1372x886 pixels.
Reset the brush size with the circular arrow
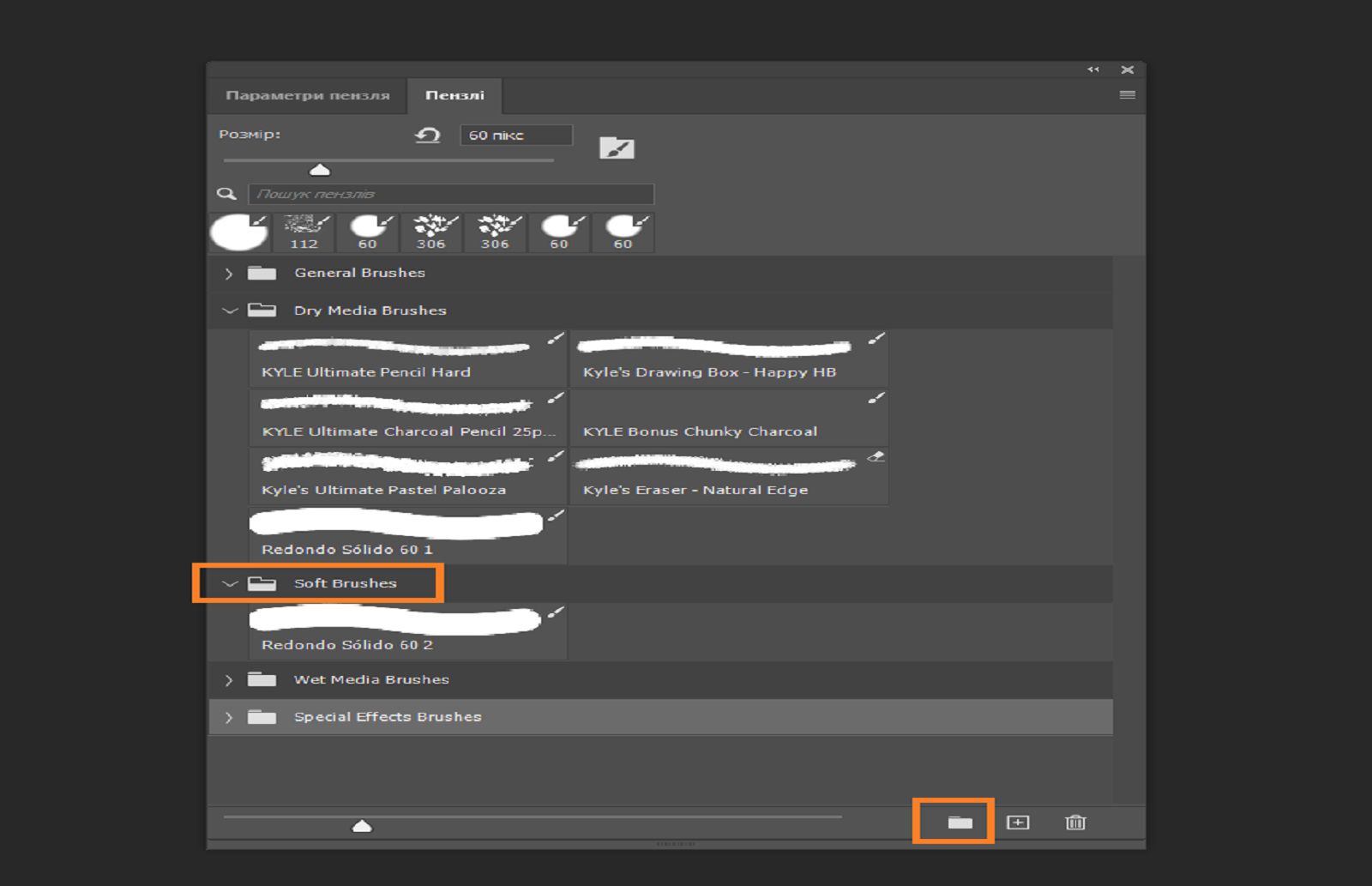[427, 135]
